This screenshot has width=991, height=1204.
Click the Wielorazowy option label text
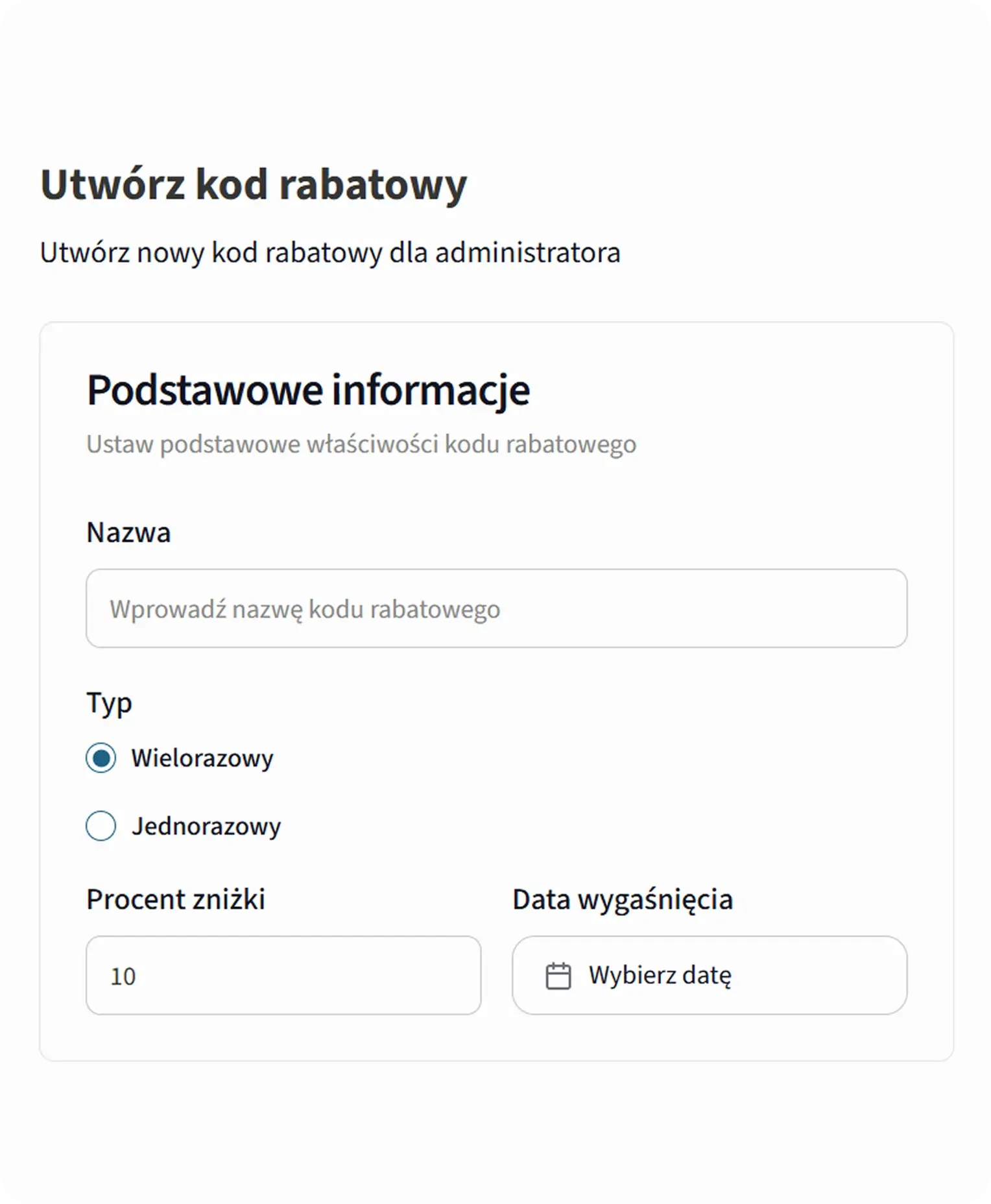coord(202,758)
